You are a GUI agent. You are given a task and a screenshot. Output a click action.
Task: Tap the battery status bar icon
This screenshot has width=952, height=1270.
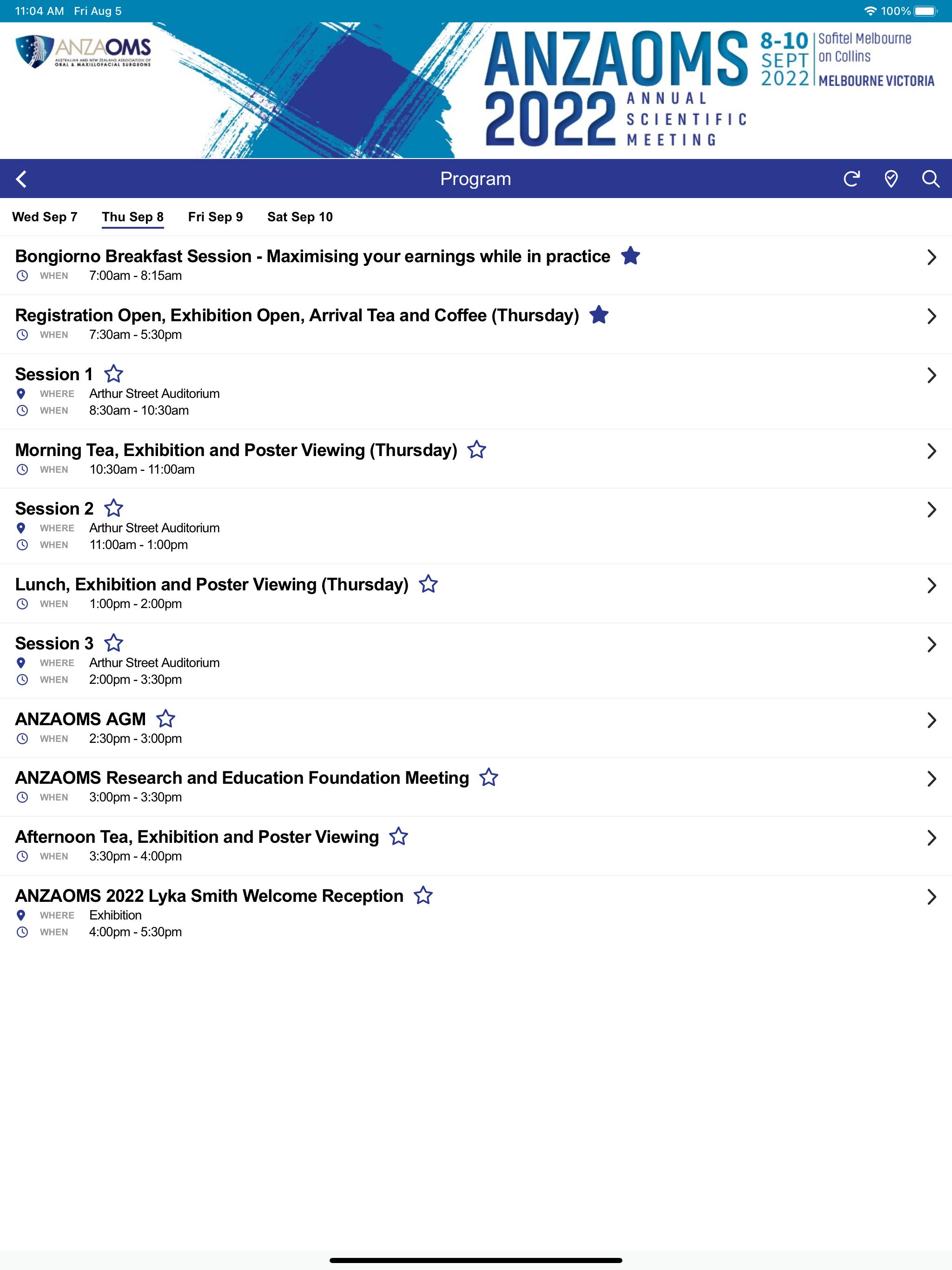[x=926, y=11]
